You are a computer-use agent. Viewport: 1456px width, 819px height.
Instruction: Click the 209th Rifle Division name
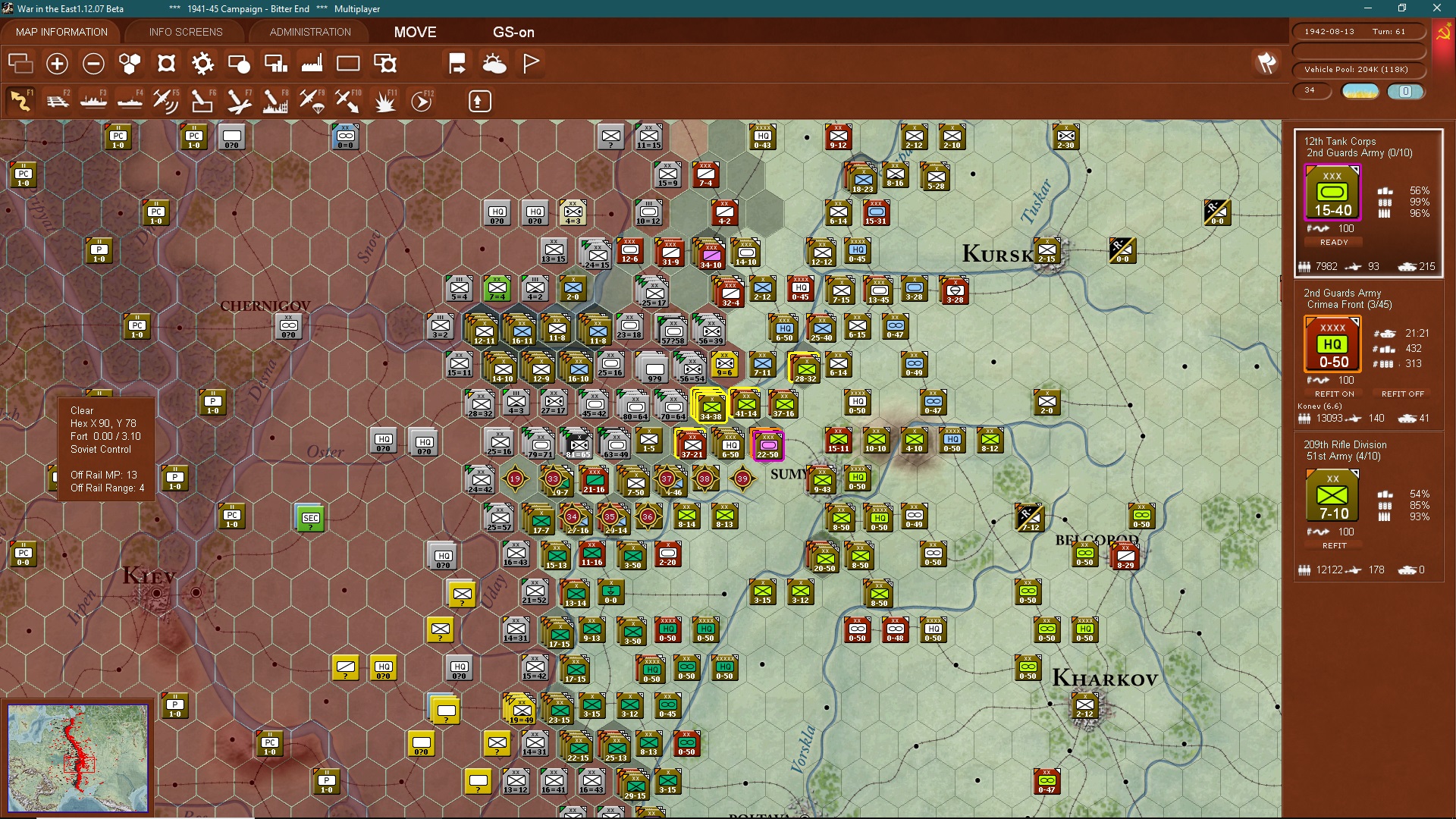[x=1345, y=444]
